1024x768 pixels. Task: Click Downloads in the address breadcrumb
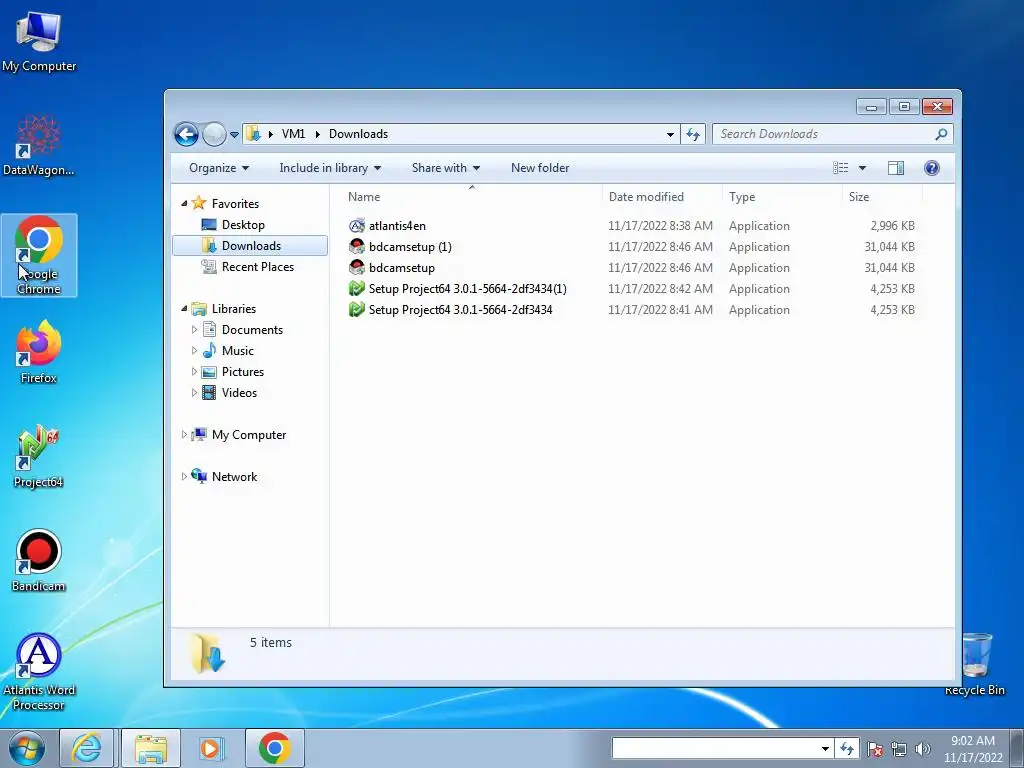point(358,134)
